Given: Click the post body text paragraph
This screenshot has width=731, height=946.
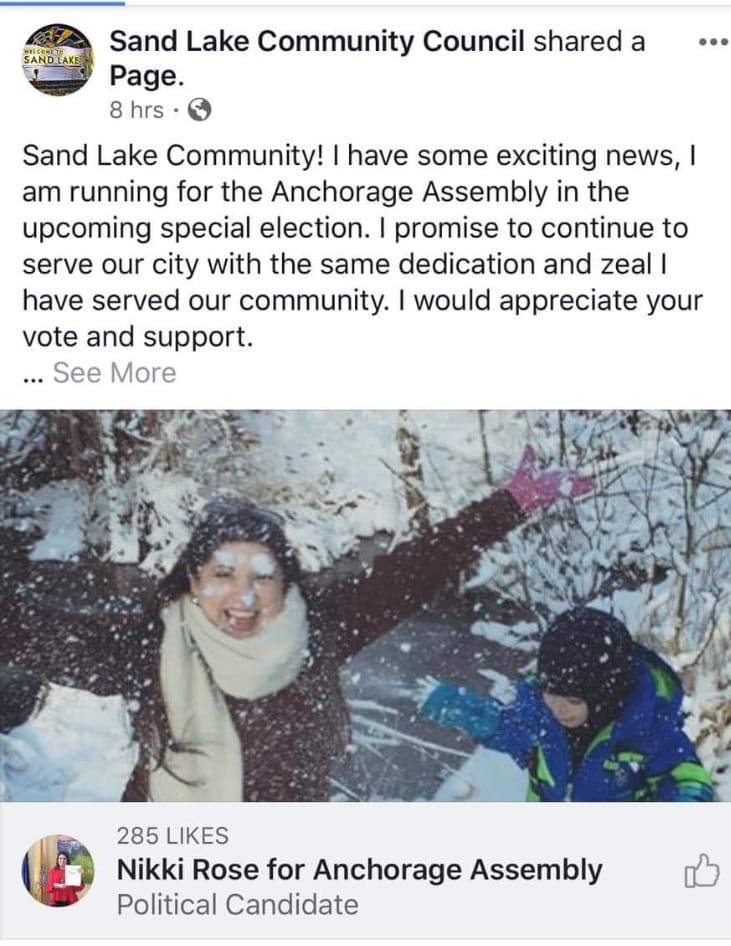Looking at the screenshot, I should [x=362, y=246].
